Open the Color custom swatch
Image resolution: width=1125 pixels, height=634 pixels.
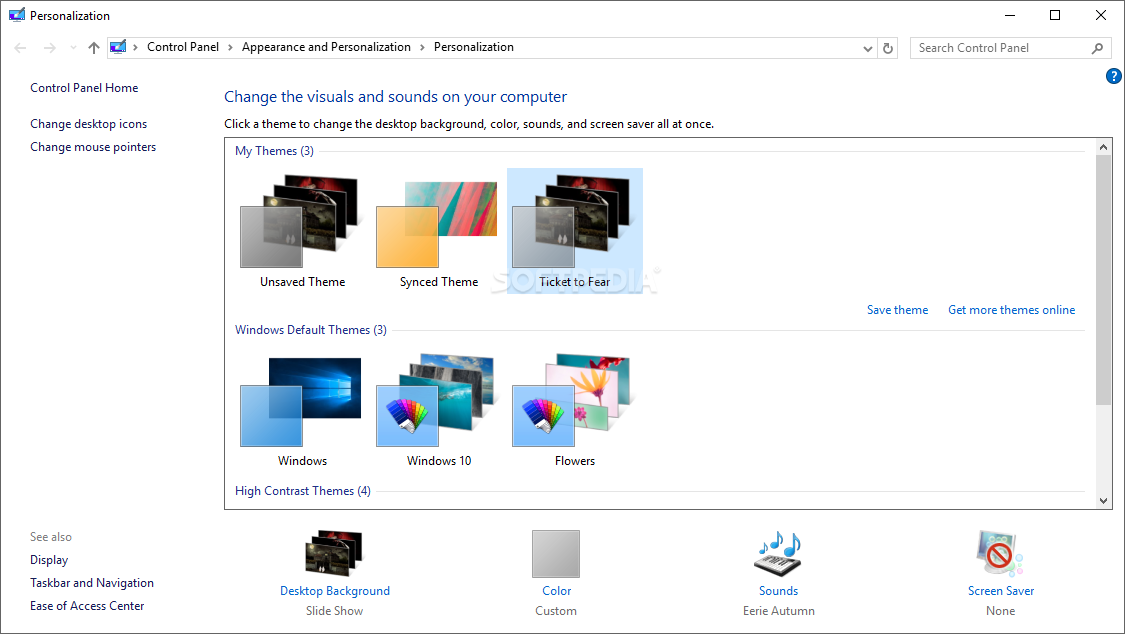point(556,554)
